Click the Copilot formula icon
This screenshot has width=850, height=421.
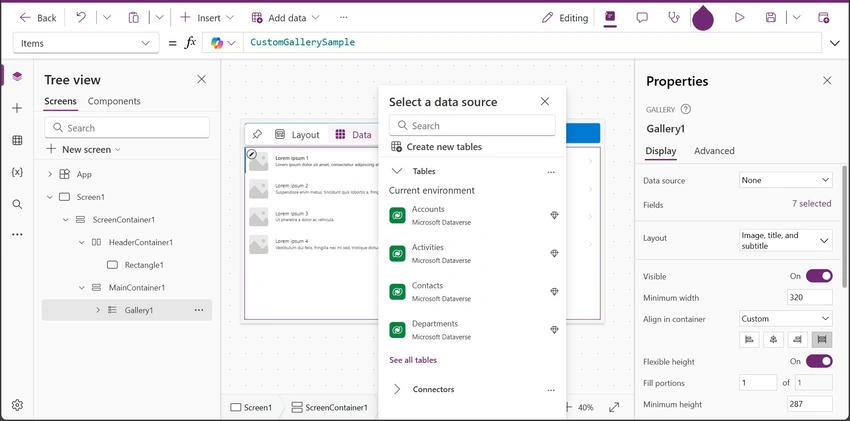click(217, 43)
